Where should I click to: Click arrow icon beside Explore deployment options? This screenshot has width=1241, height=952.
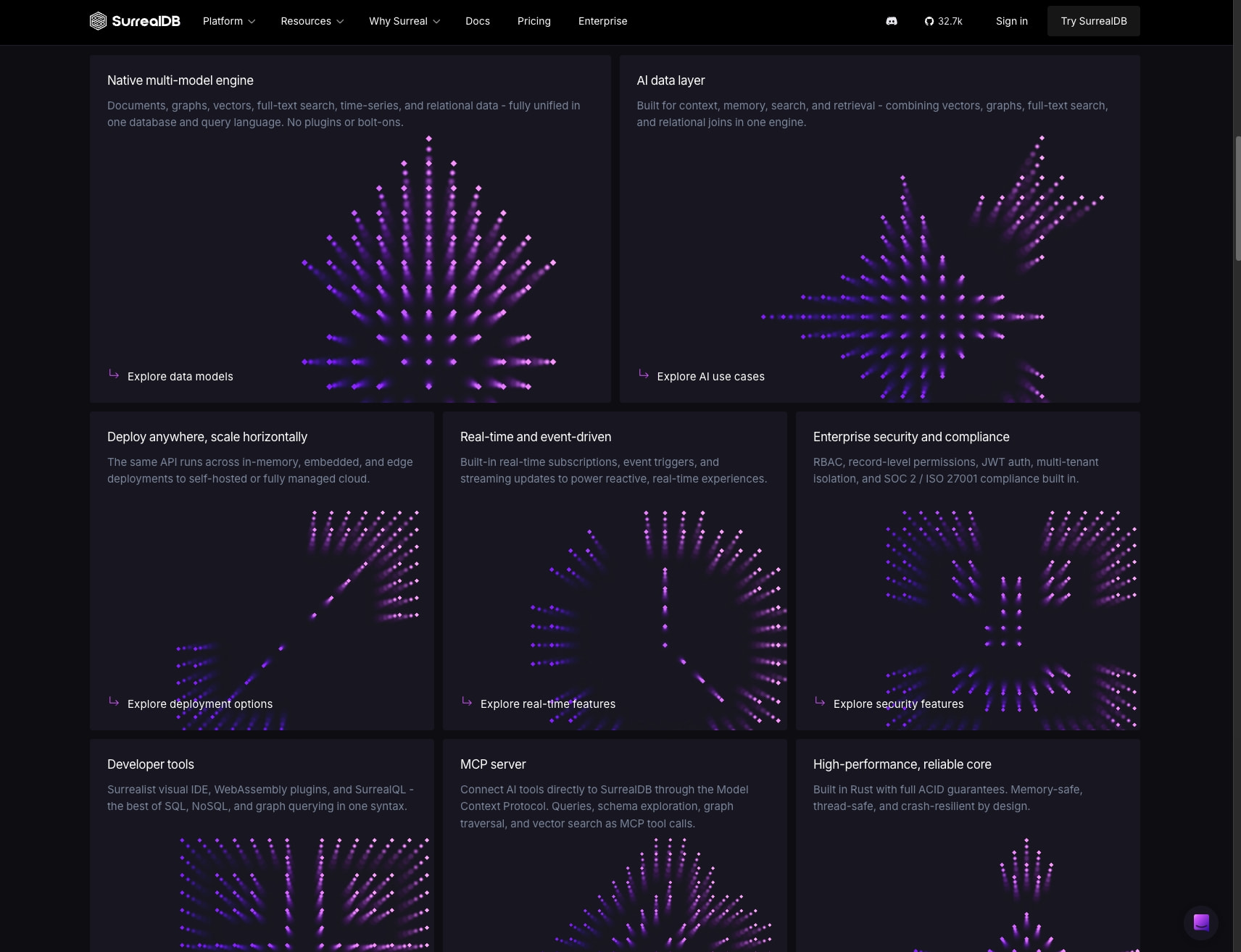[x=114, y=701]
